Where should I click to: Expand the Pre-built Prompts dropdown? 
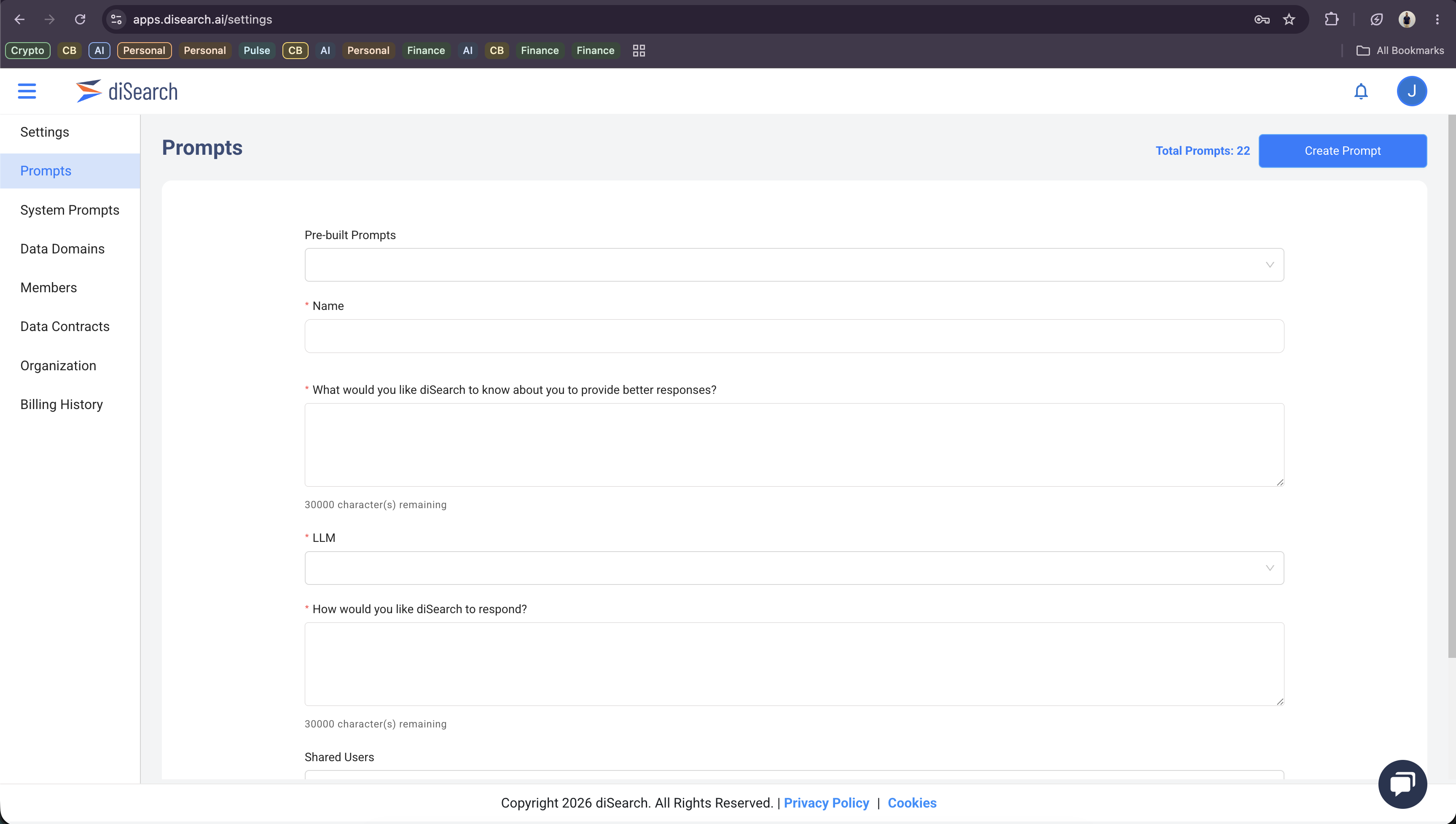[x=794, y=265]
